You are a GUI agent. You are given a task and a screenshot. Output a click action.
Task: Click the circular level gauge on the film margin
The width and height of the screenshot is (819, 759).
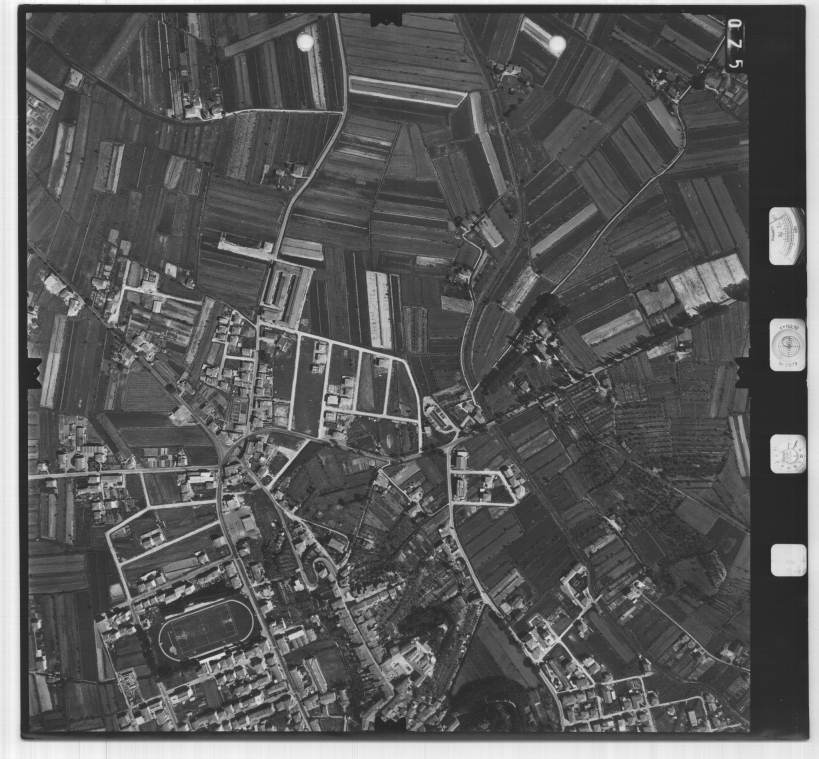tap(788, 345)
